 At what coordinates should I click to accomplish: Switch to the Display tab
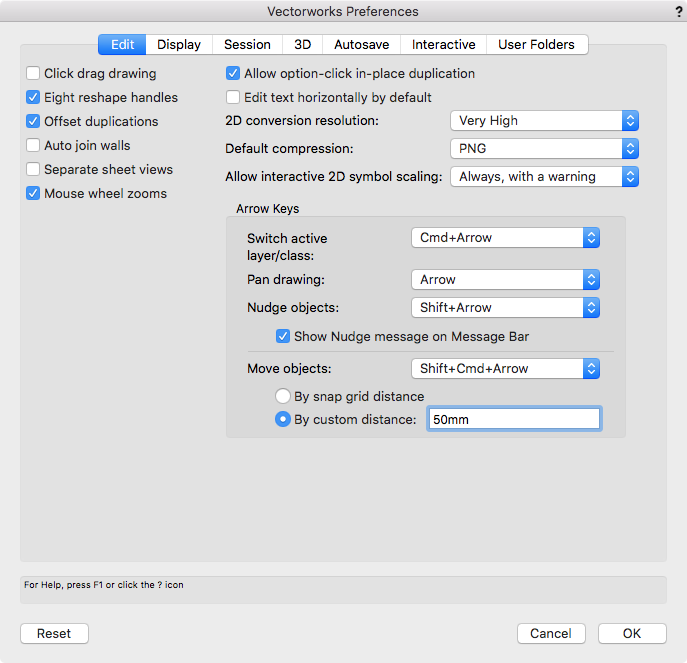(x=179, y=44)
